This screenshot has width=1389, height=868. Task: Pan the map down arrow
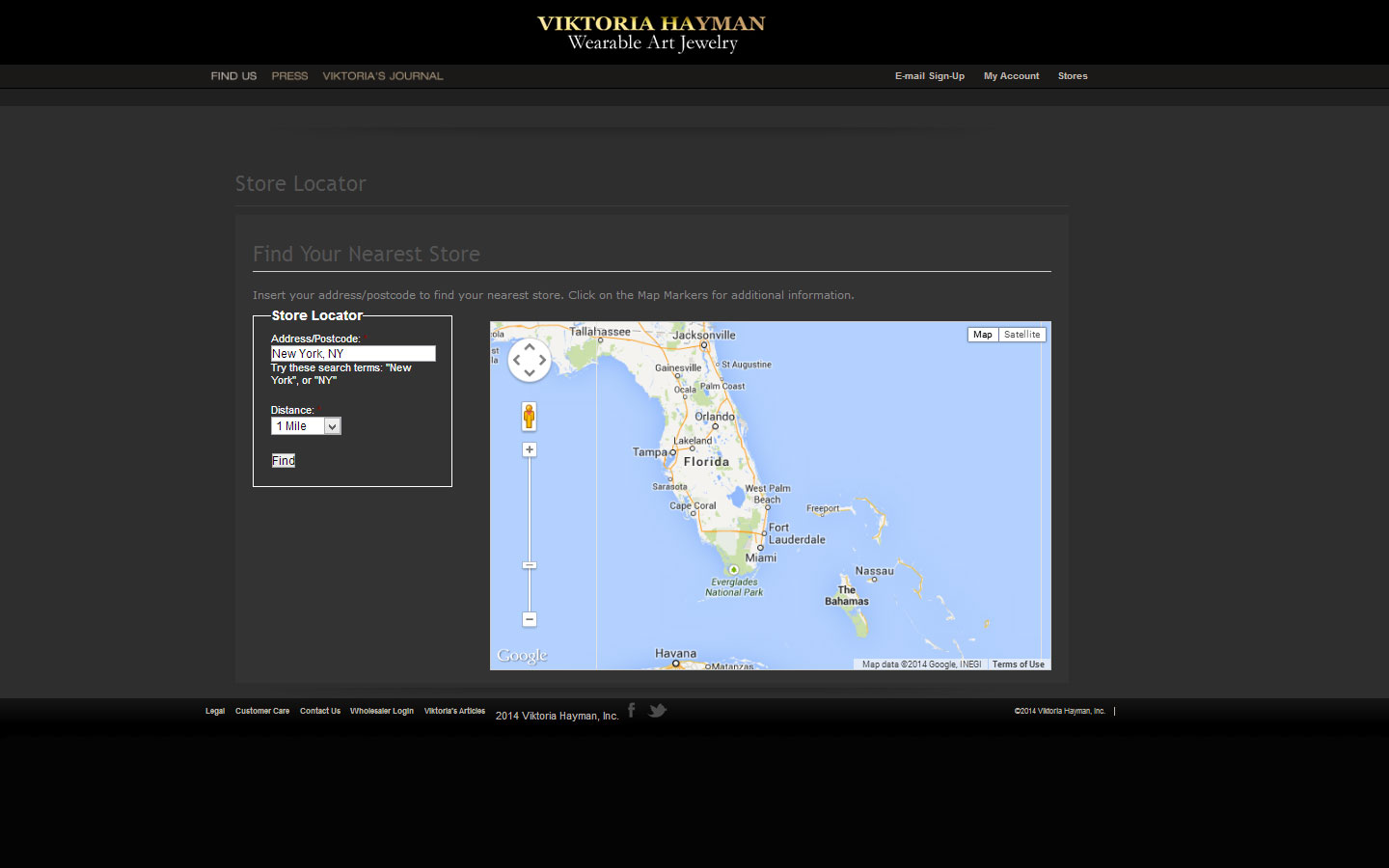click(x=530, y=373)
